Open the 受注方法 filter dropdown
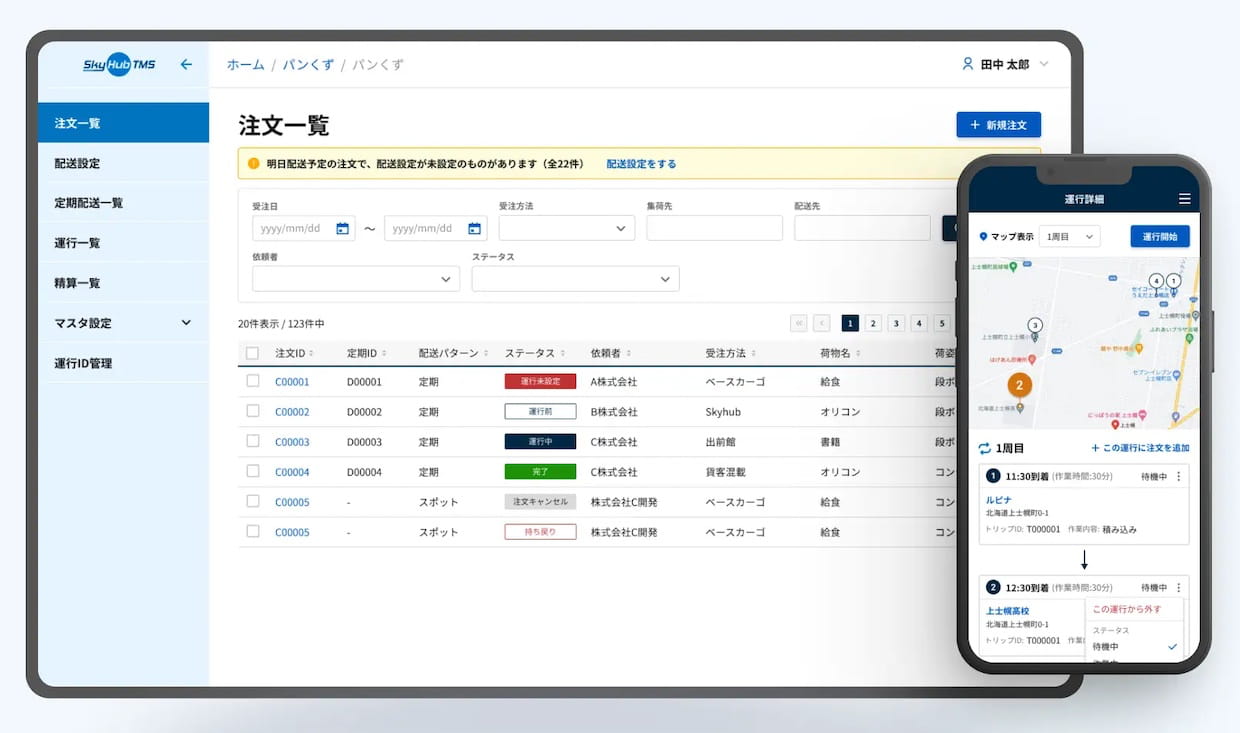 pyautogui.click(x=567, y=228)
